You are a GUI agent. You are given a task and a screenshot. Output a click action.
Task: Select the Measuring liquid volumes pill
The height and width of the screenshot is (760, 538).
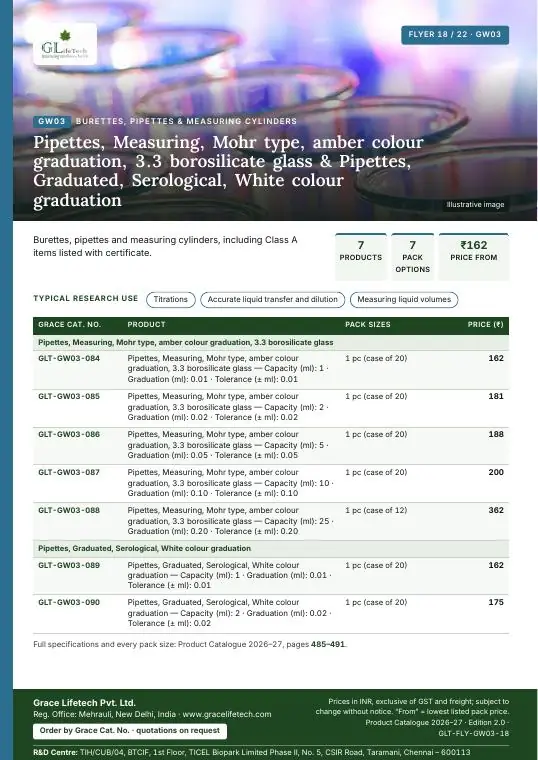click(404, 300)
